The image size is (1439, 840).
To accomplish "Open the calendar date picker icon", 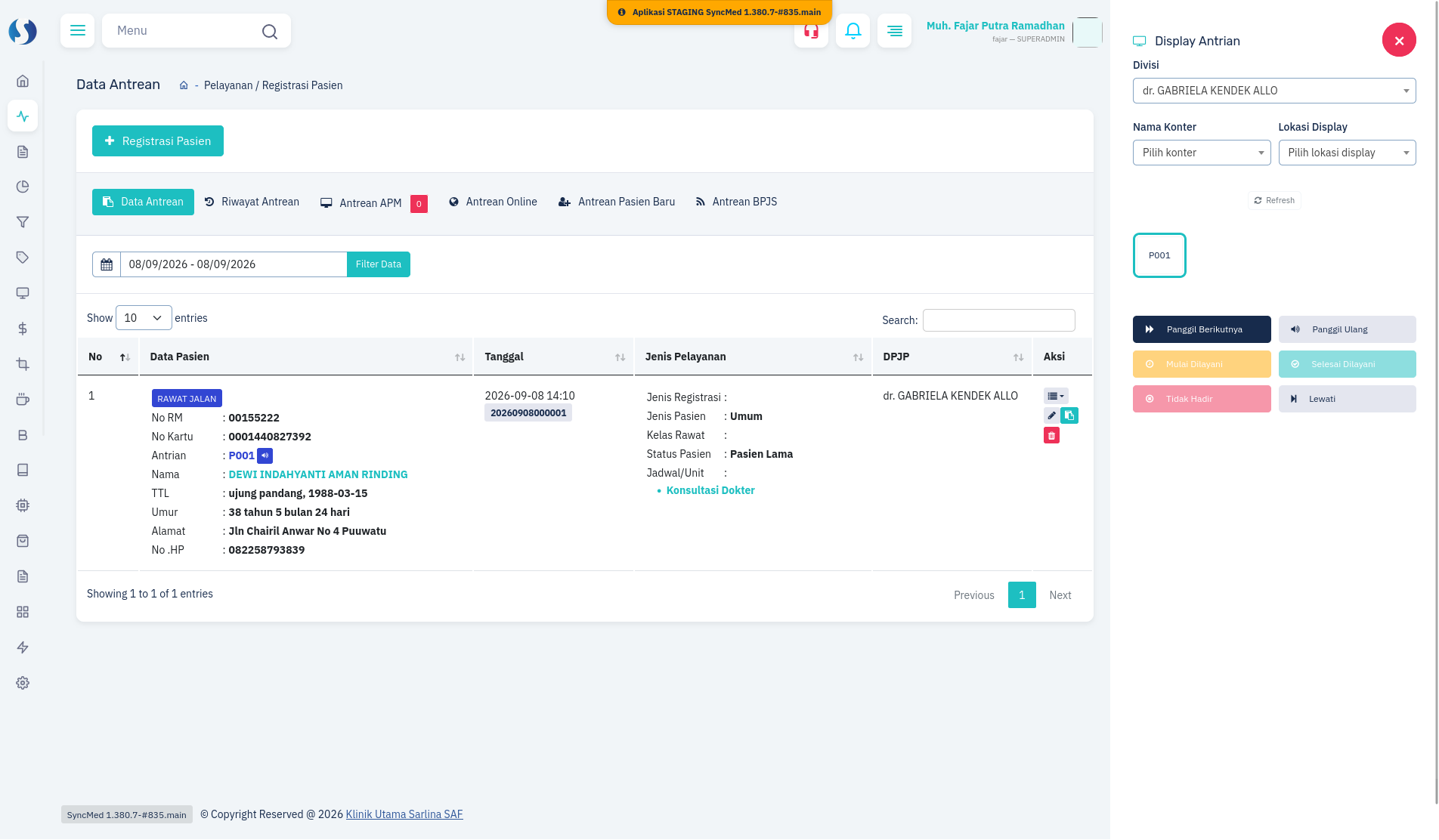I will coord(107,264).
